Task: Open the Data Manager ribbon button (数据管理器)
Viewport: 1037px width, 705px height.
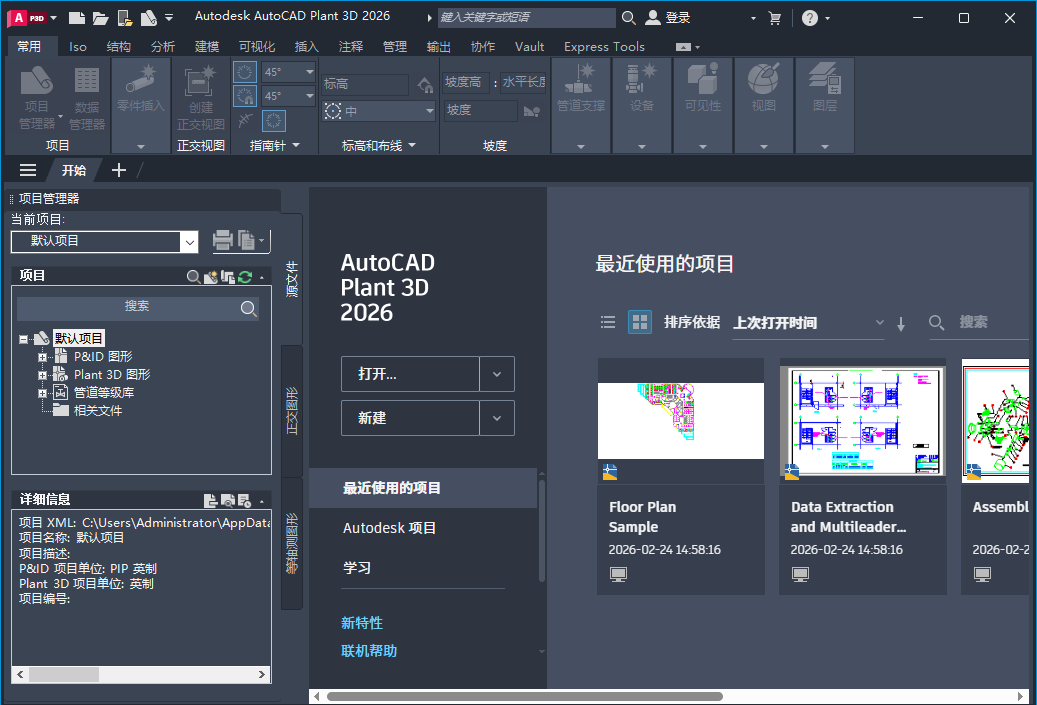Action: (x=87, y=98)
